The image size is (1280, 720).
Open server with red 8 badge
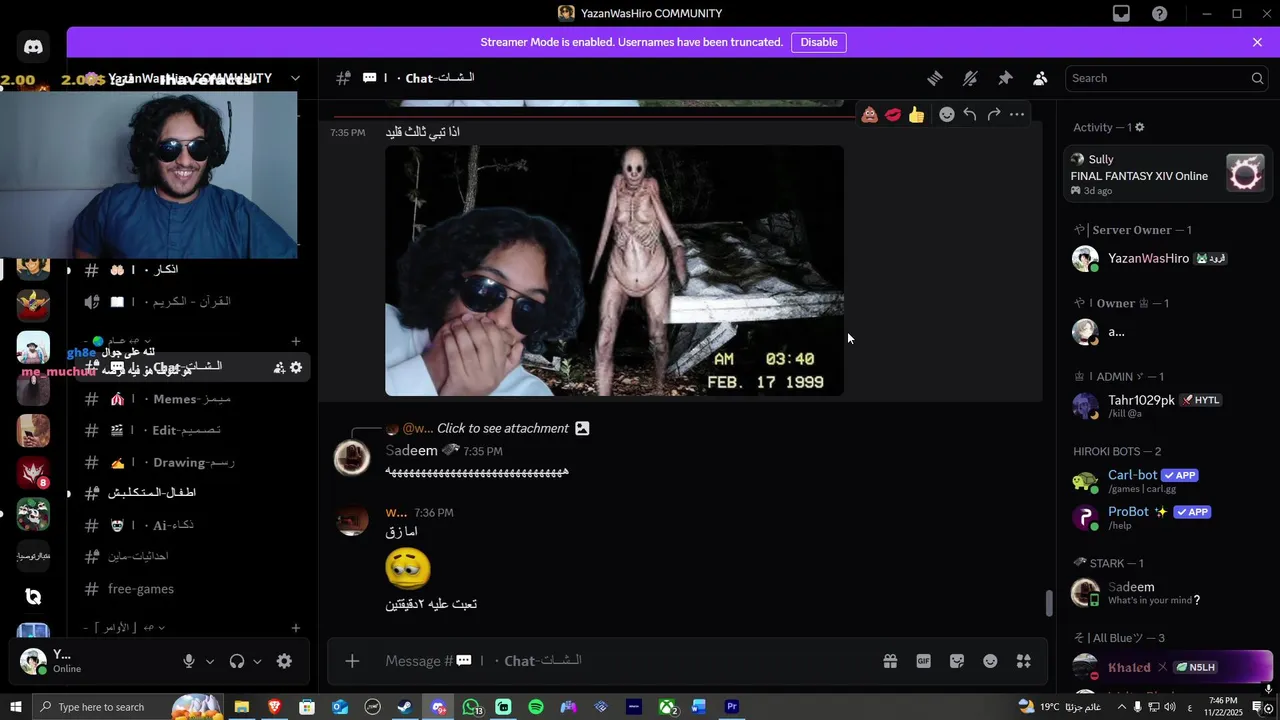(x=33, y=472)
